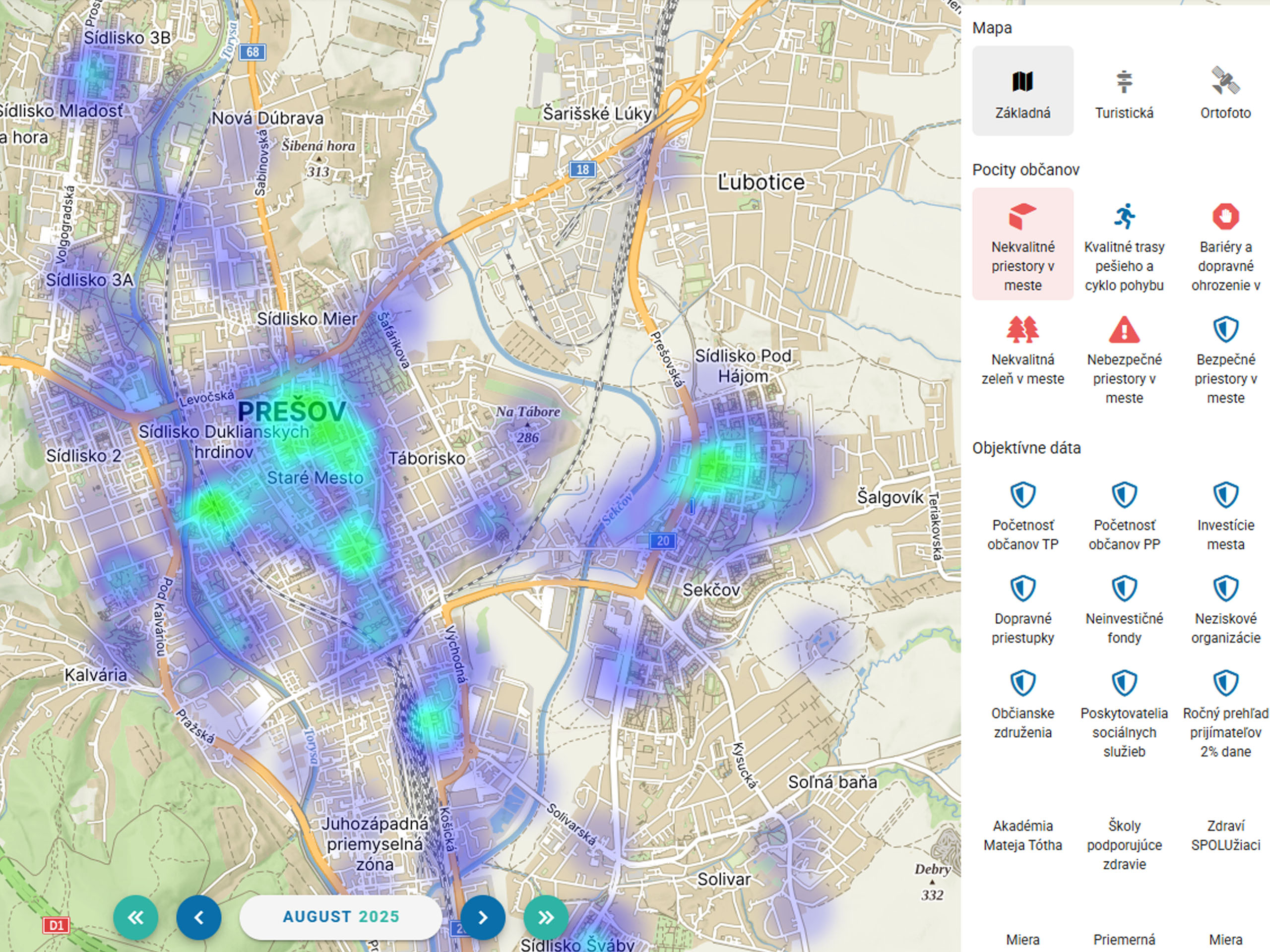
Task: Click the AUGUST 2025 date label
Action: point(341,917)
